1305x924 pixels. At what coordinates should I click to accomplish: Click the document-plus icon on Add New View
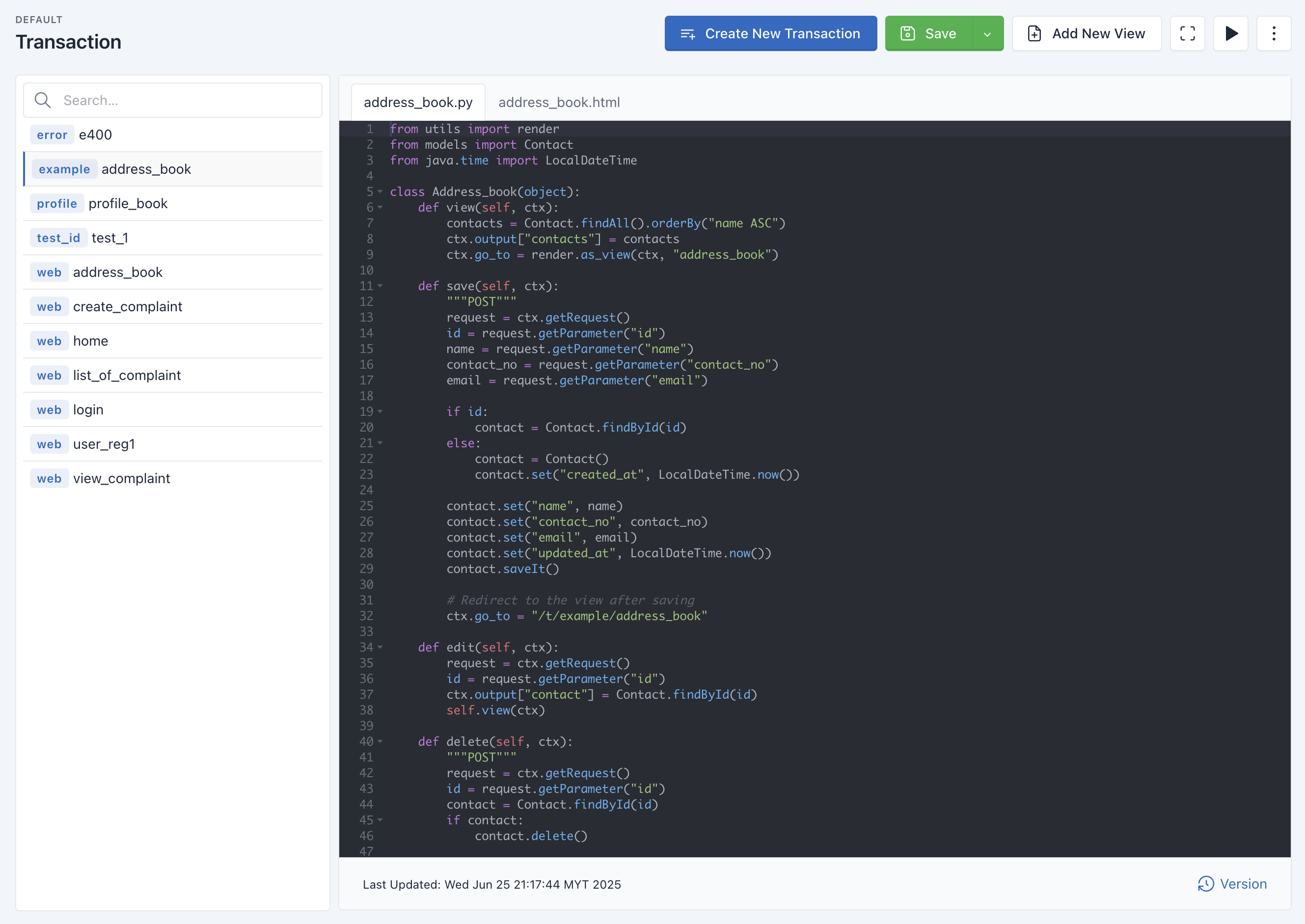1034,33
